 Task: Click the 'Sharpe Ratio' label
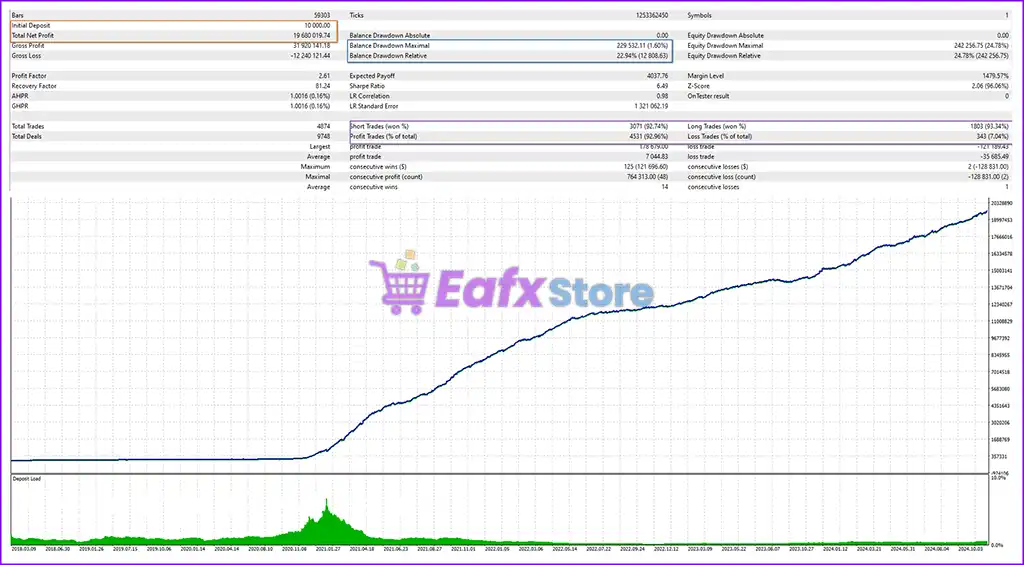367,86
